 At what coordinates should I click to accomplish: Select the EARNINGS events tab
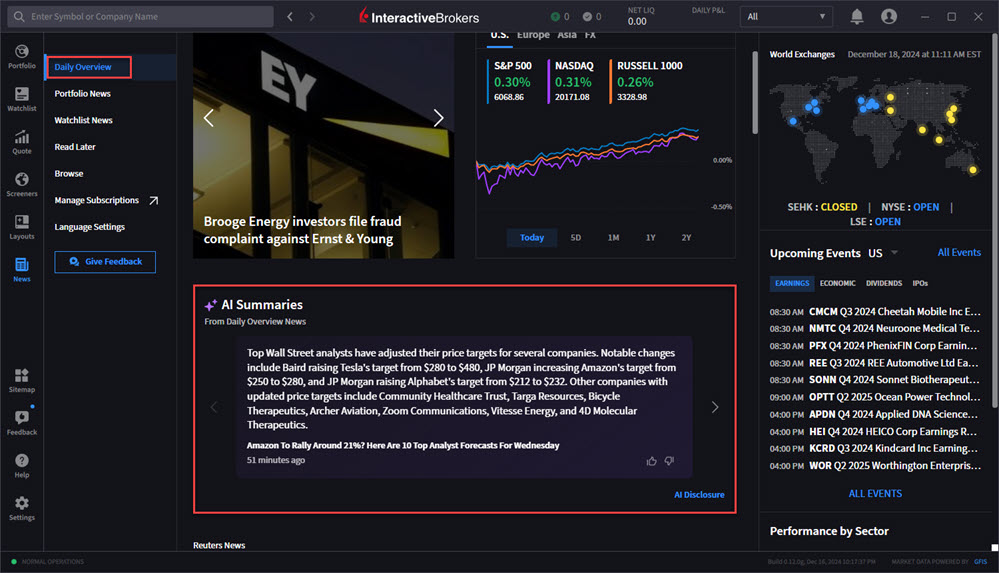tap(792, 284)
